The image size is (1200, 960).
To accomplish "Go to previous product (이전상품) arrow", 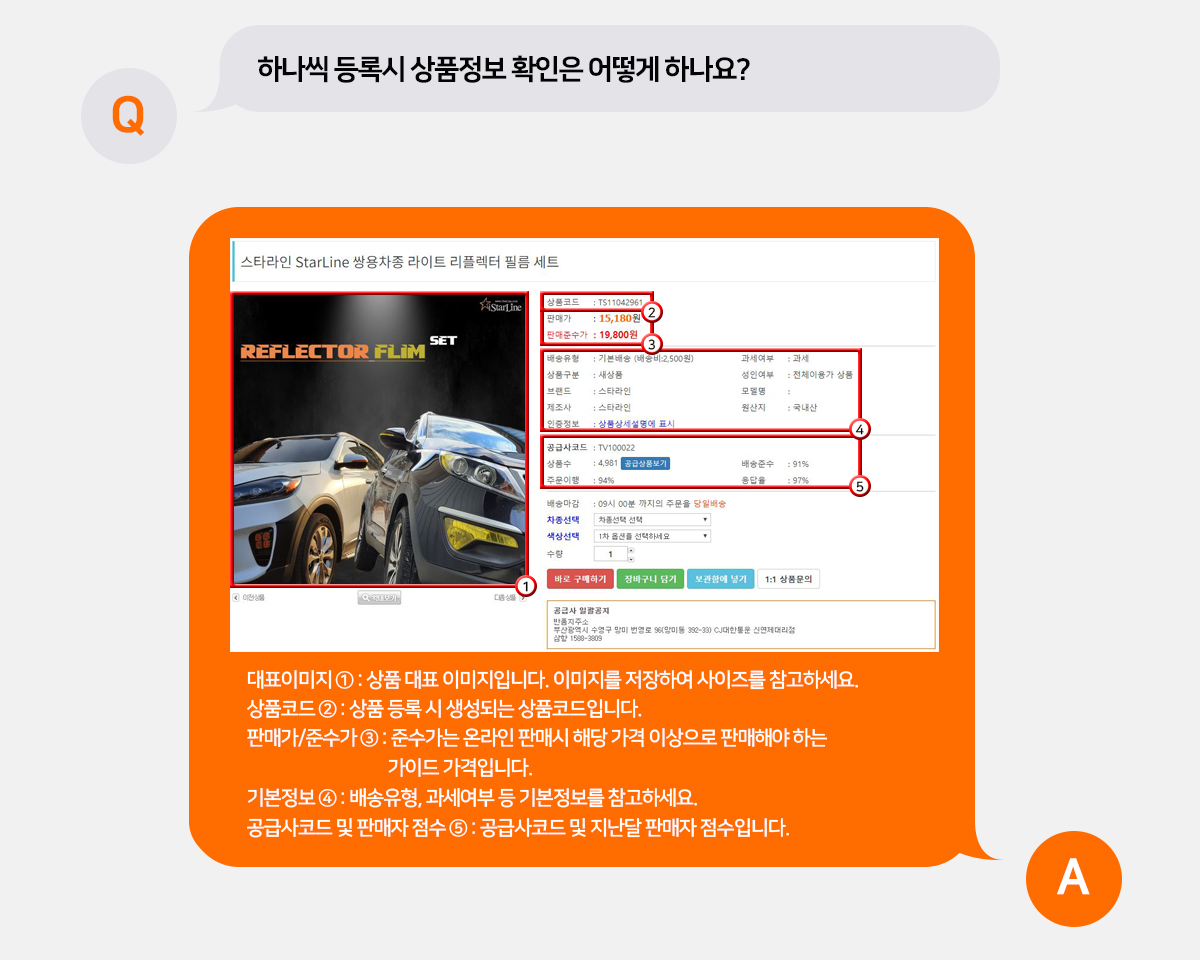I will (236, 597).
